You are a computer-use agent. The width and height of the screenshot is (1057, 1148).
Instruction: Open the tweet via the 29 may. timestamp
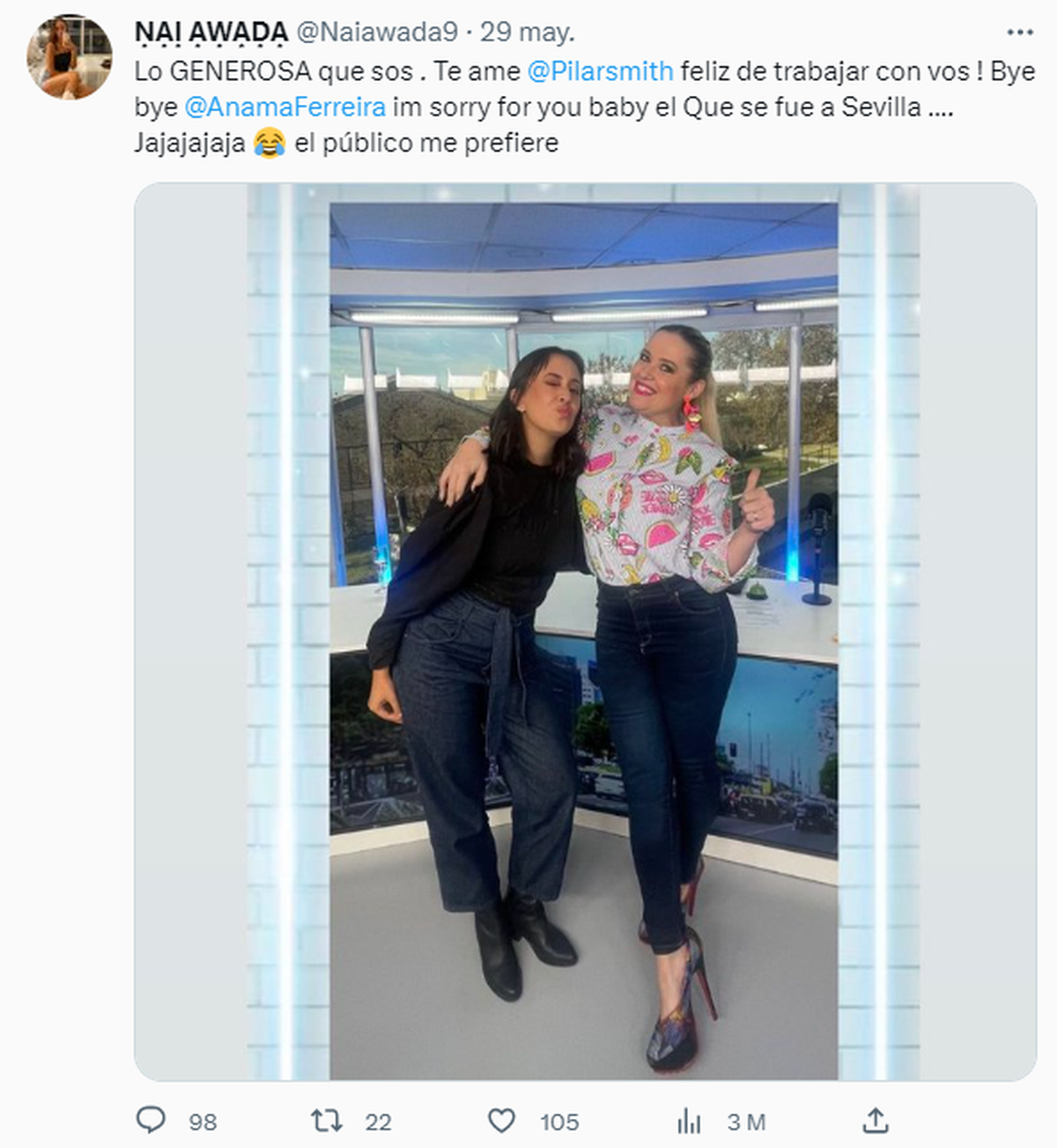(x=528, y=33)
